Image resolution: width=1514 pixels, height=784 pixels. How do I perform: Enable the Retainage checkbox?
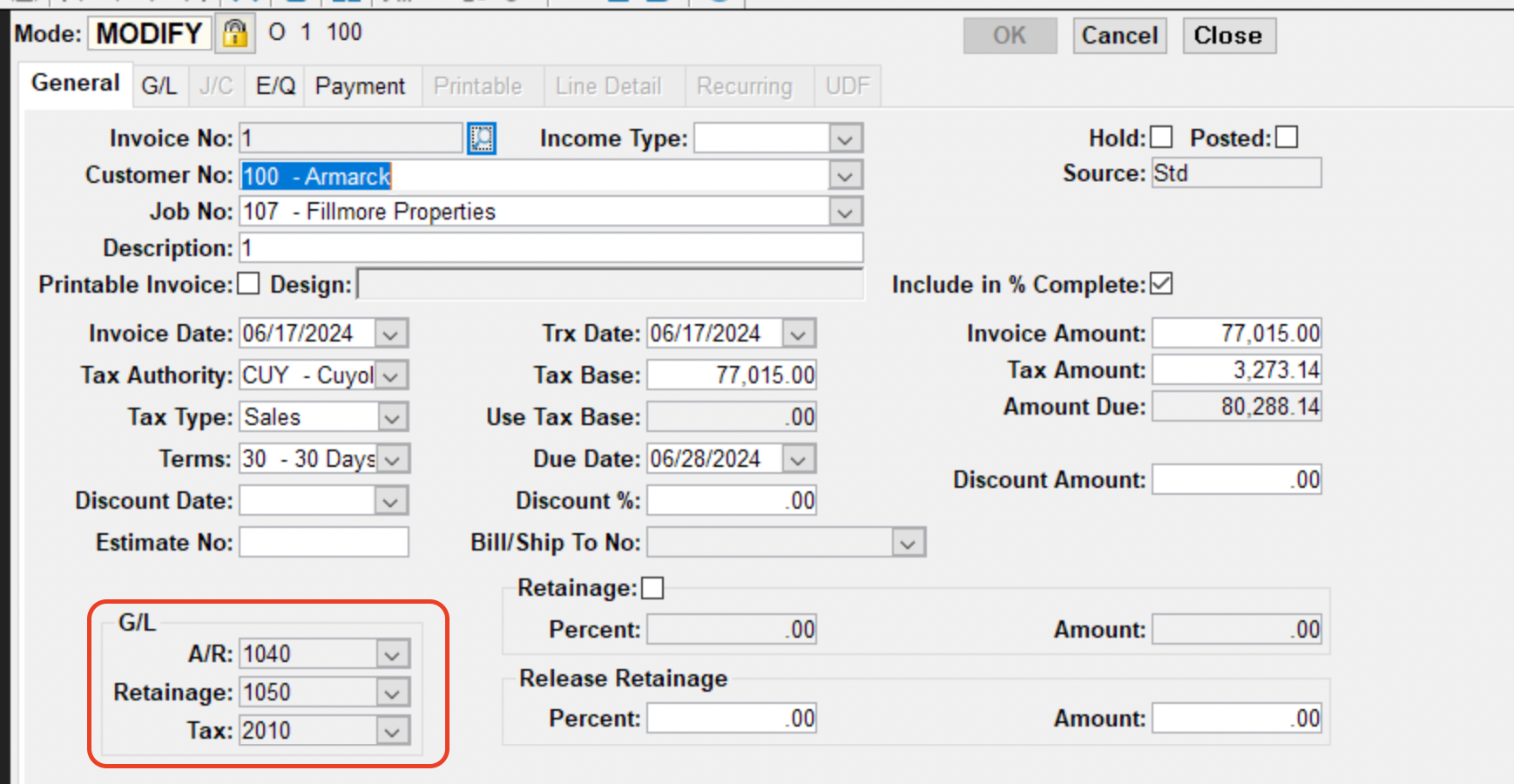[652, 589]
